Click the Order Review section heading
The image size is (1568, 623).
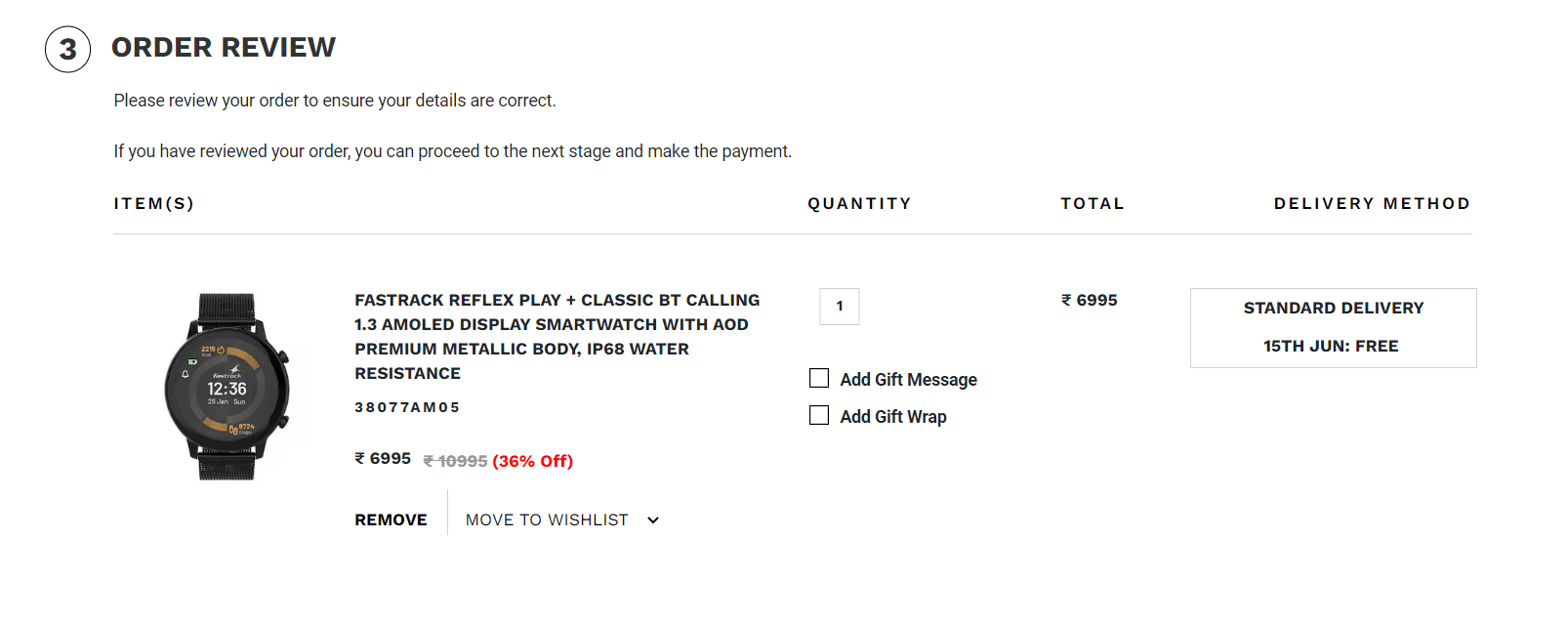click(x=224, y=48)
